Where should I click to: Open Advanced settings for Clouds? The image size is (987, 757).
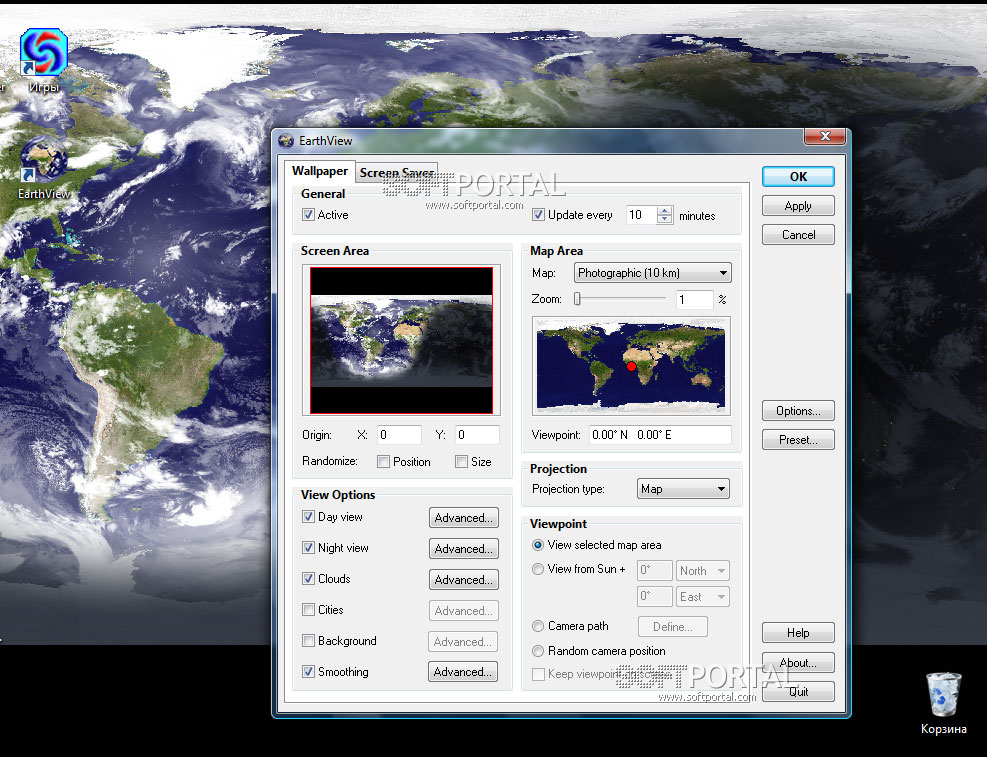tap(463, 580)
